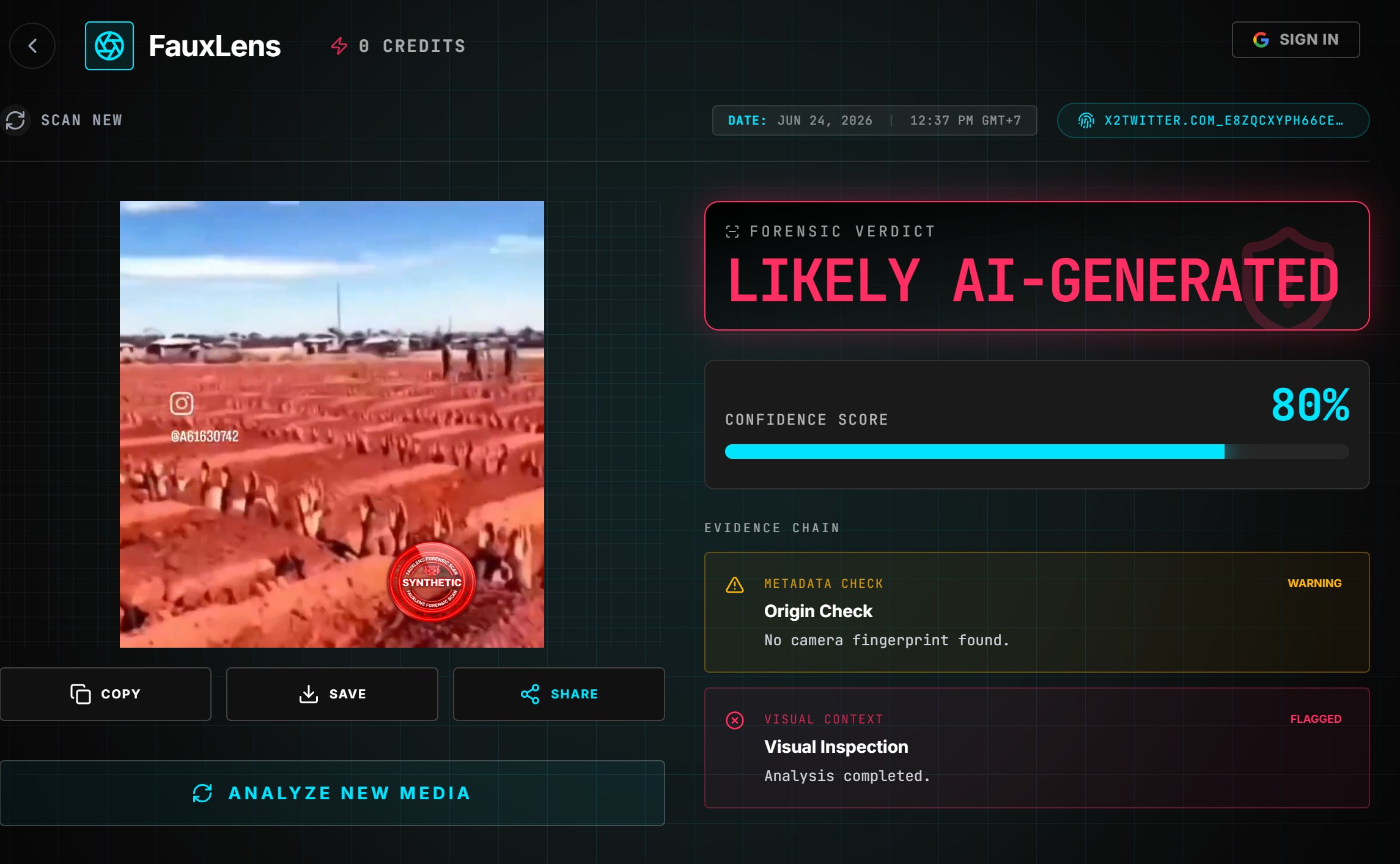Screen dimensions: 1400x864
Task: Click the confidence score progress bar
Action: pos(1037,452)
